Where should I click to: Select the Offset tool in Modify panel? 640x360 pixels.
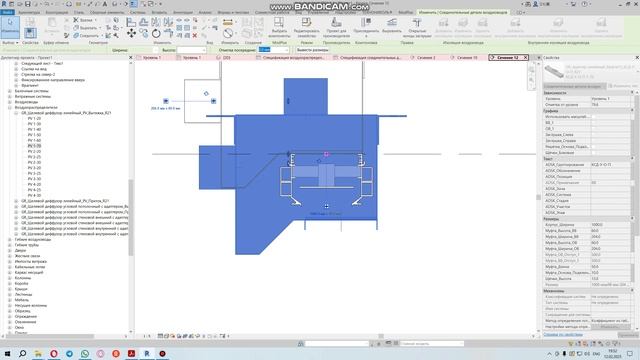tap(144, 22)
